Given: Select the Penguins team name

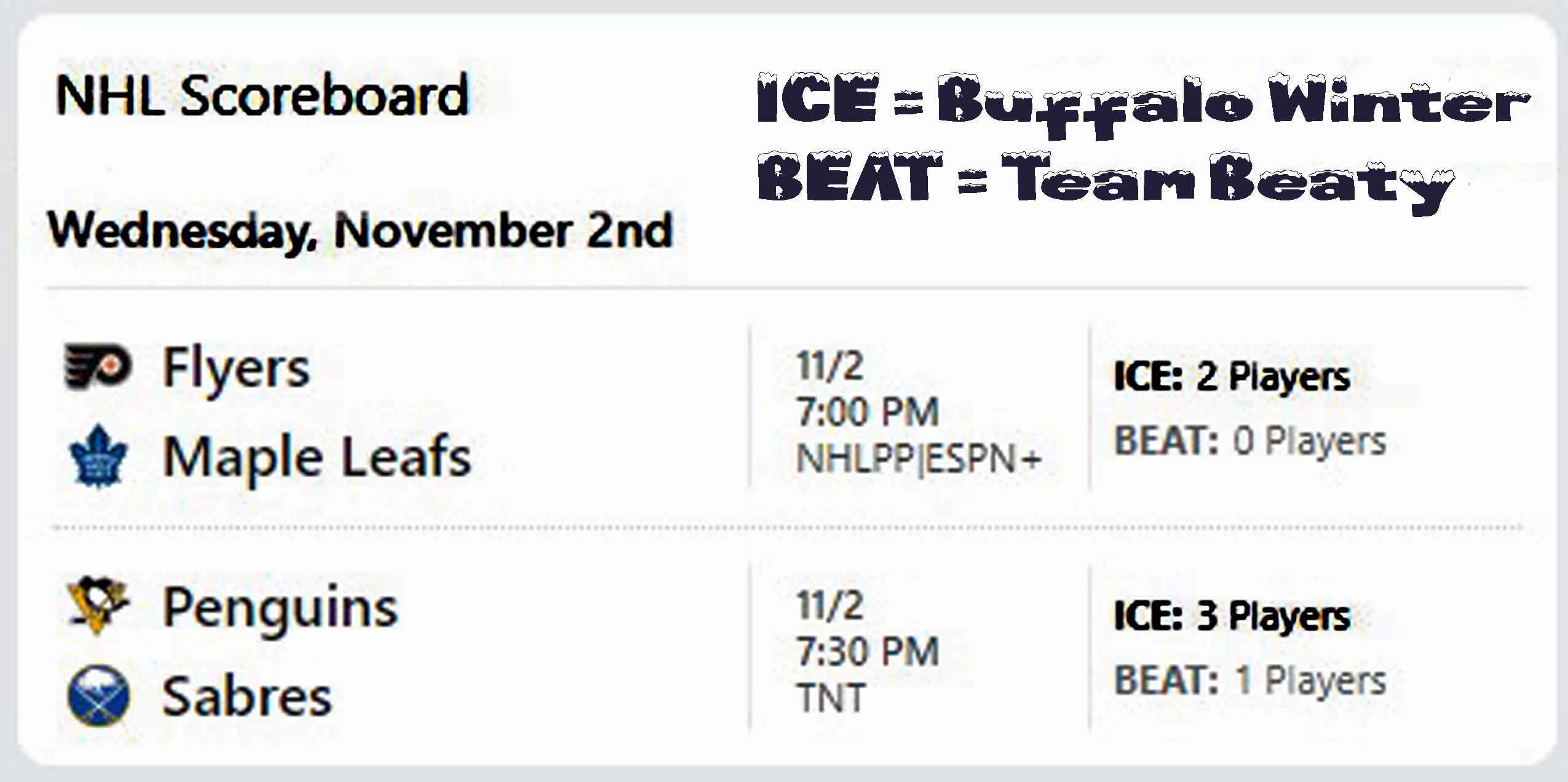Looking at the screenshot, I should point(280,608).
